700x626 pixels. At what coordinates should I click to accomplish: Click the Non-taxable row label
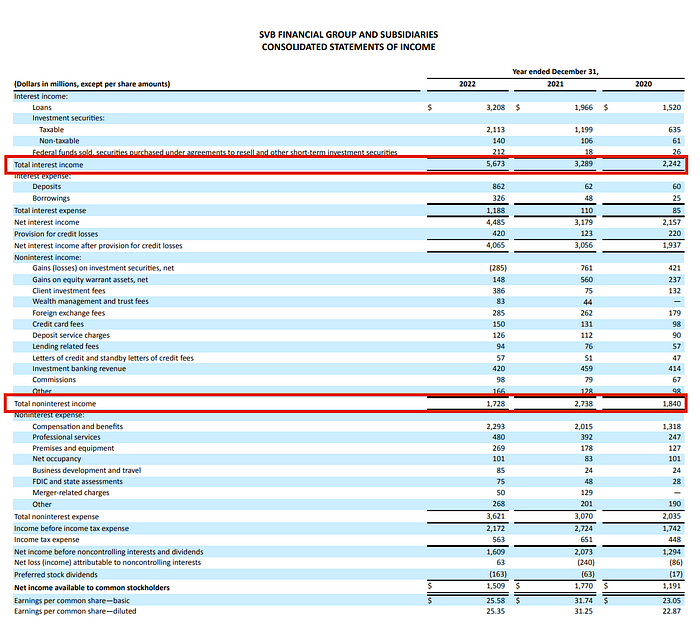click(59, 141)
